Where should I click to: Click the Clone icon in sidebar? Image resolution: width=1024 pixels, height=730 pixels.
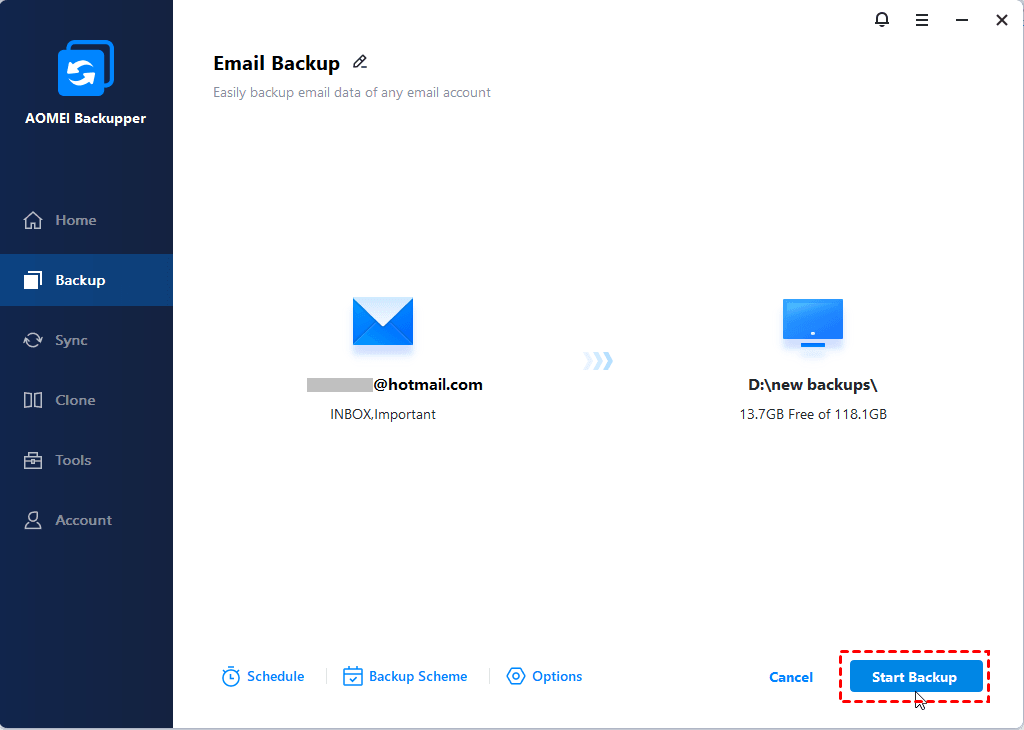33,400
